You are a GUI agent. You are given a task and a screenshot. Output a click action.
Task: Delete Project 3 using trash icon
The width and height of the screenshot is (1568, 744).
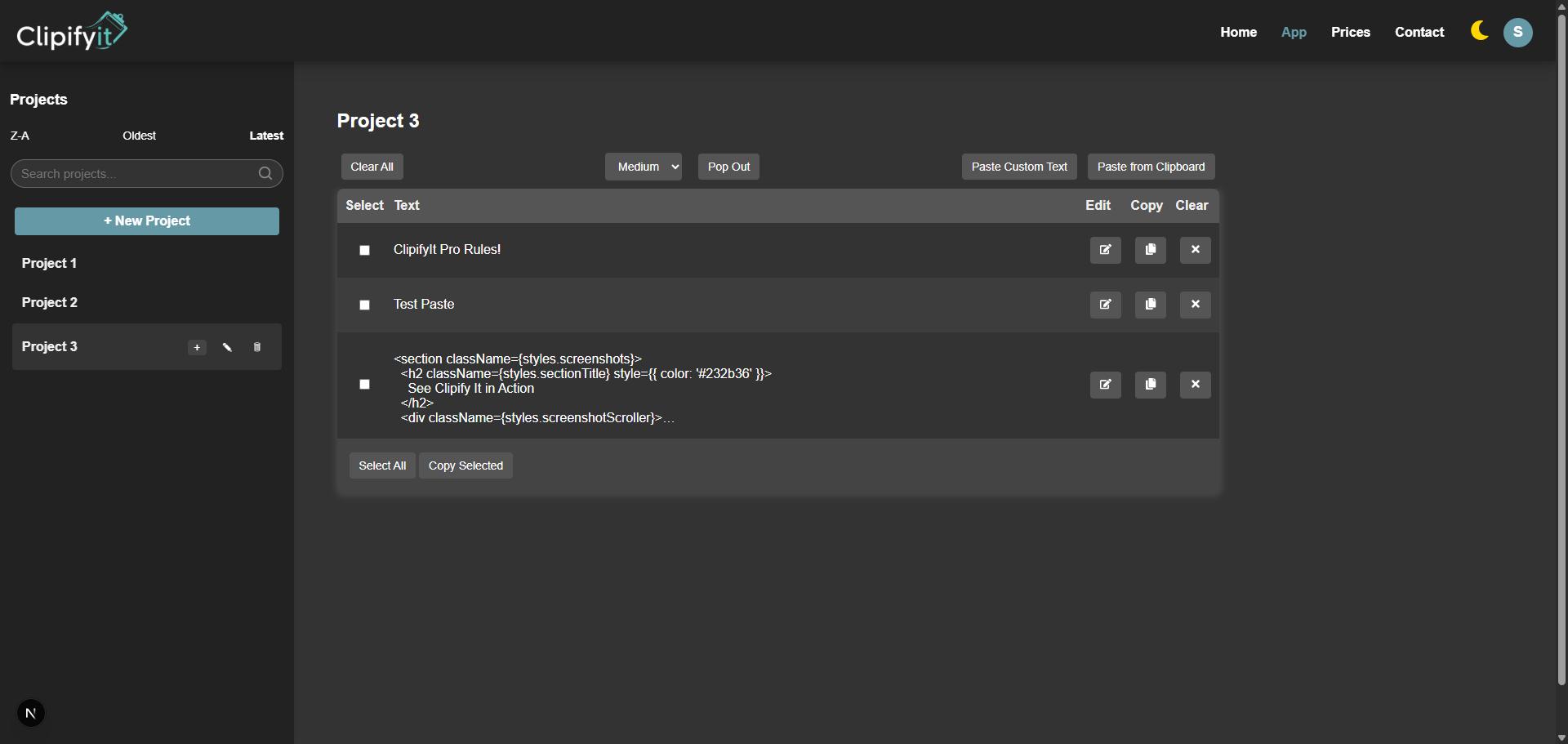tap(257, 348)
